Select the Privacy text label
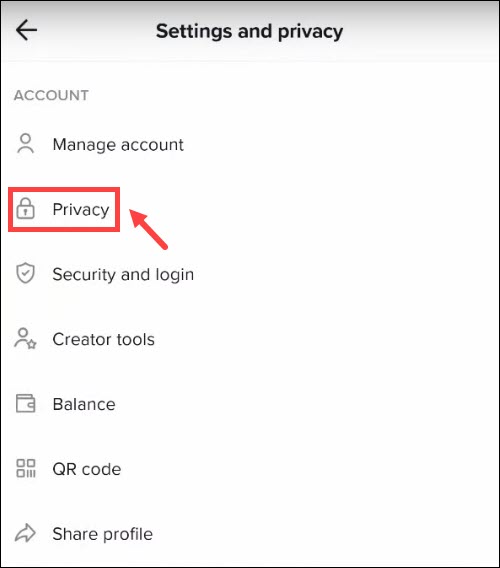The image size is (500, 568). pyautogui.click(x=81, y=209)
